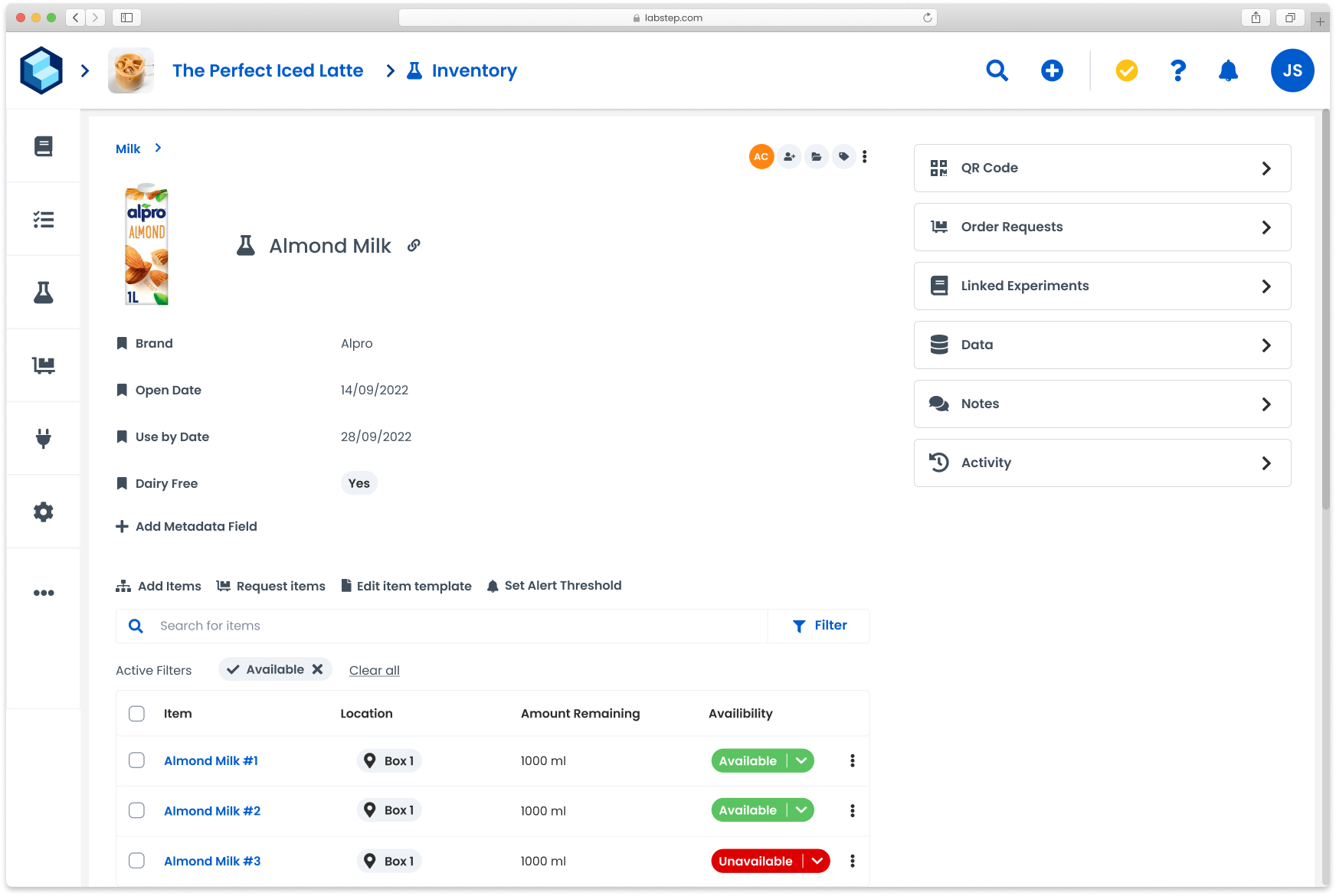1336x896 pixels.
Task: Click the share user icon on Almond Milk
Action: [789, 156]
